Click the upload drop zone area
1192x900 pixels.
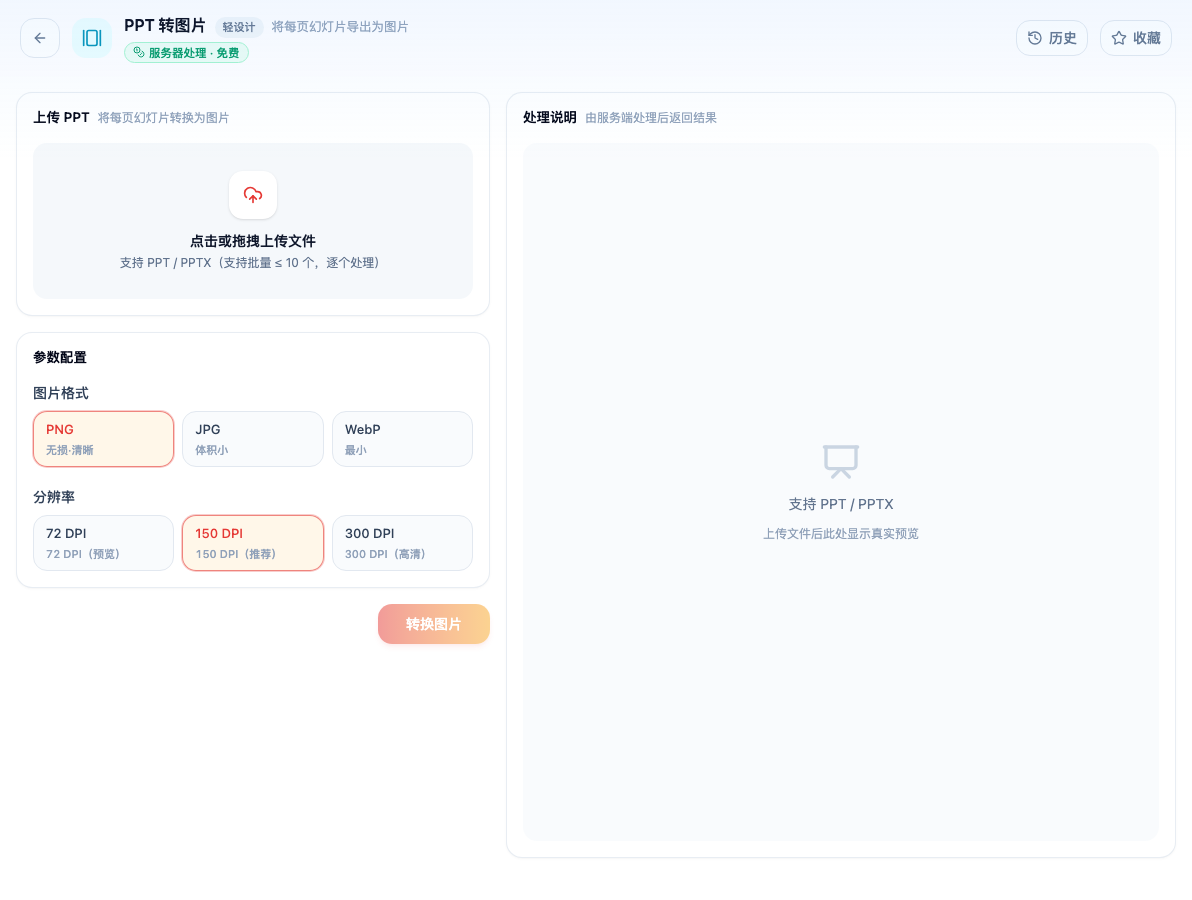tap(253, 220)
